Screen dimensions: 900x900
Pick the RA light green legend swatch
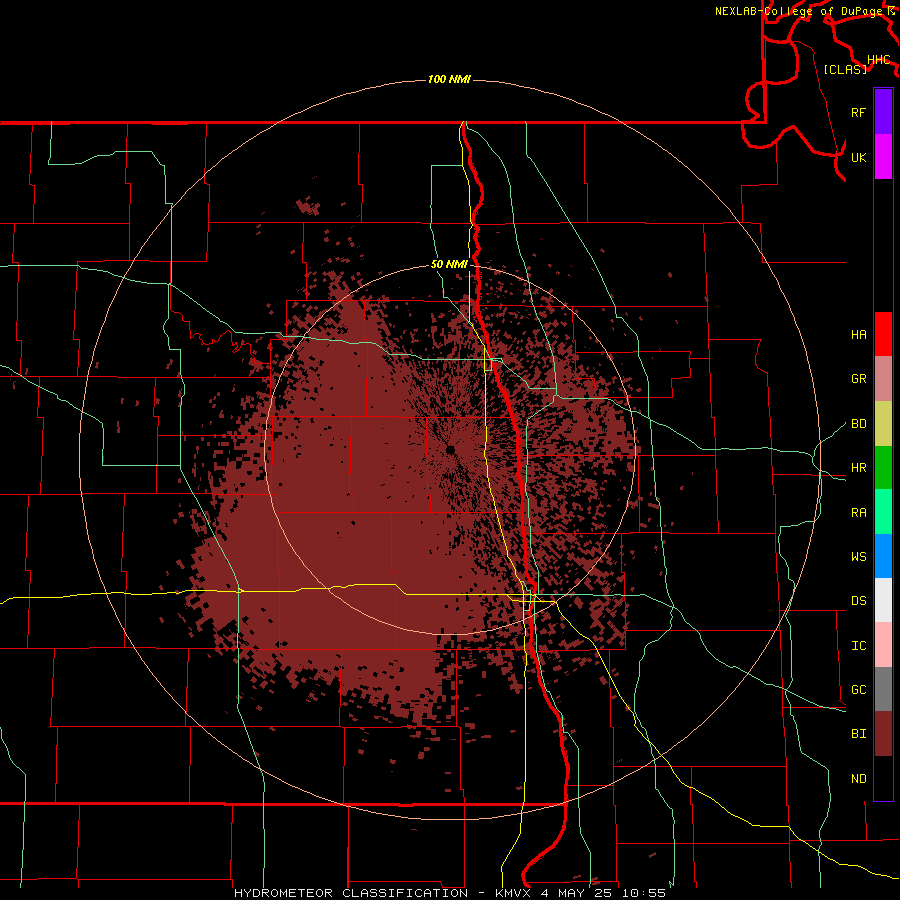pyautogui.click(x=883, y=512)
